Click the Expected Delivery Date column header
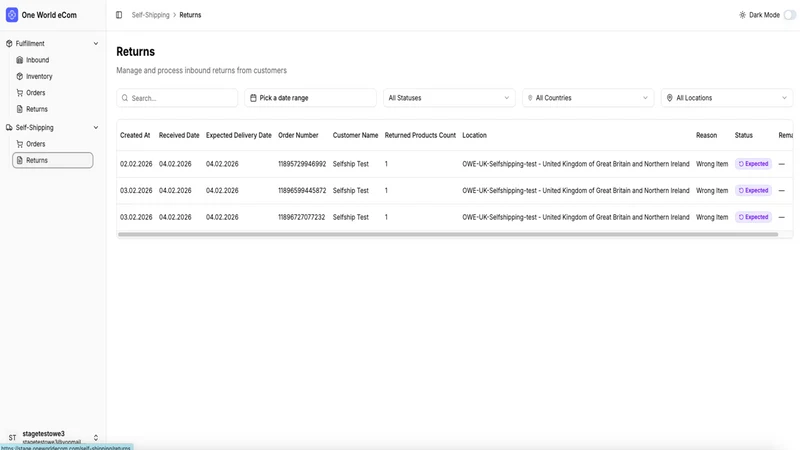This screenshot has width=800, height=450. coord(239,135)
